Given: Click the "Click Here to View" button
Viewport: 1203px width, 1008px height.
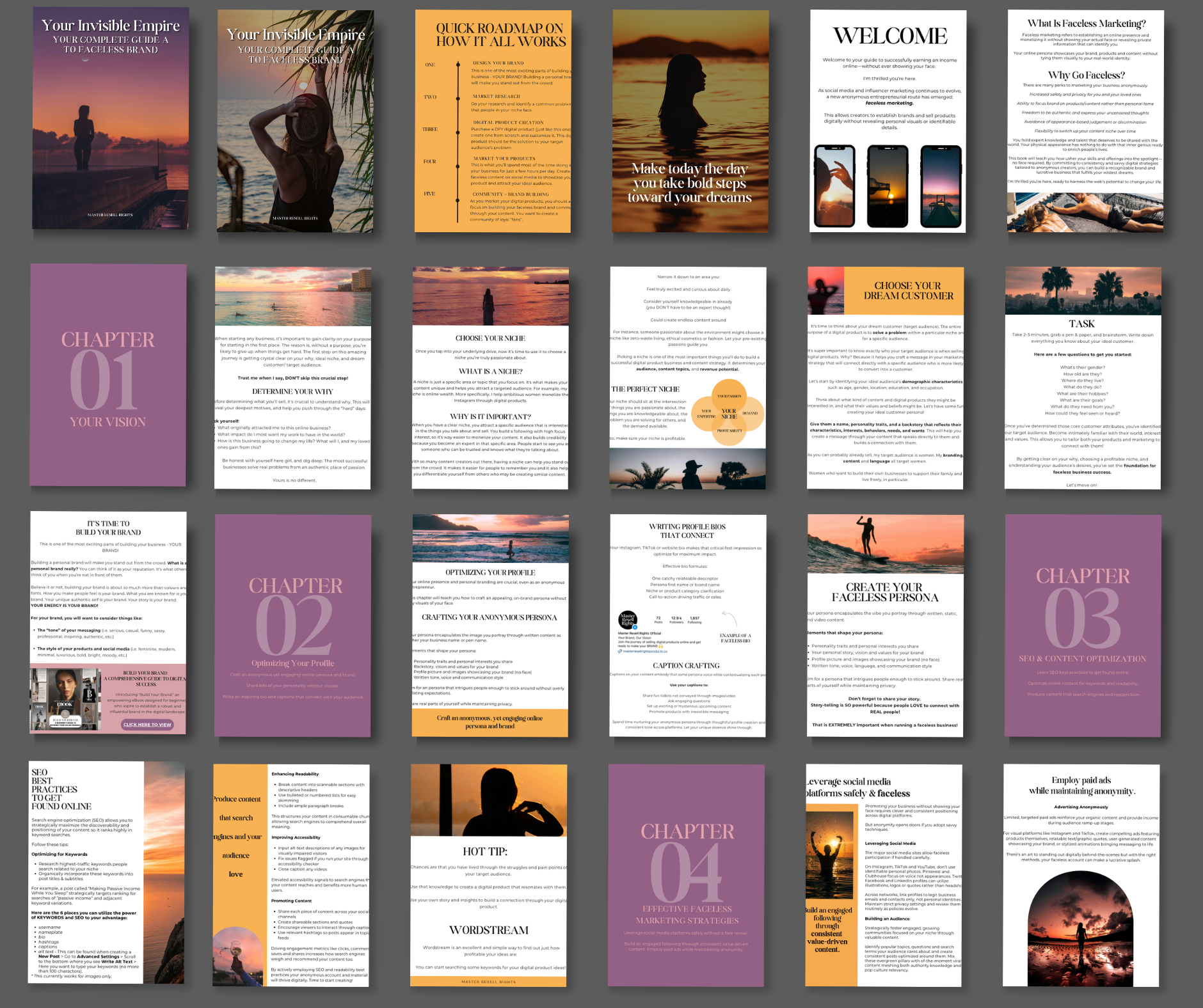Looking at the screenshot, I should click(x=147, y=725).
